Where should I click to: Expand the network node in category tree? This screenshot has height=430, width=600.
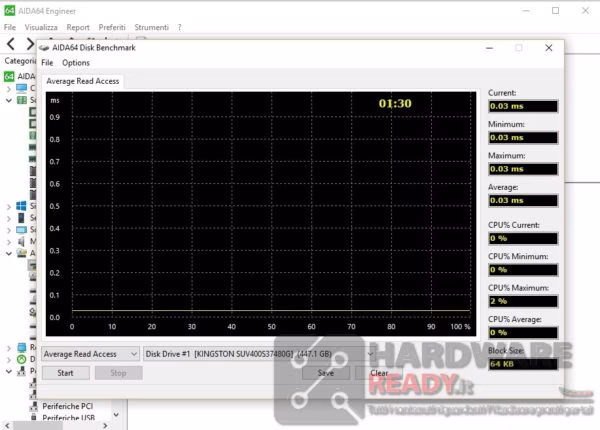coord(8,348)
